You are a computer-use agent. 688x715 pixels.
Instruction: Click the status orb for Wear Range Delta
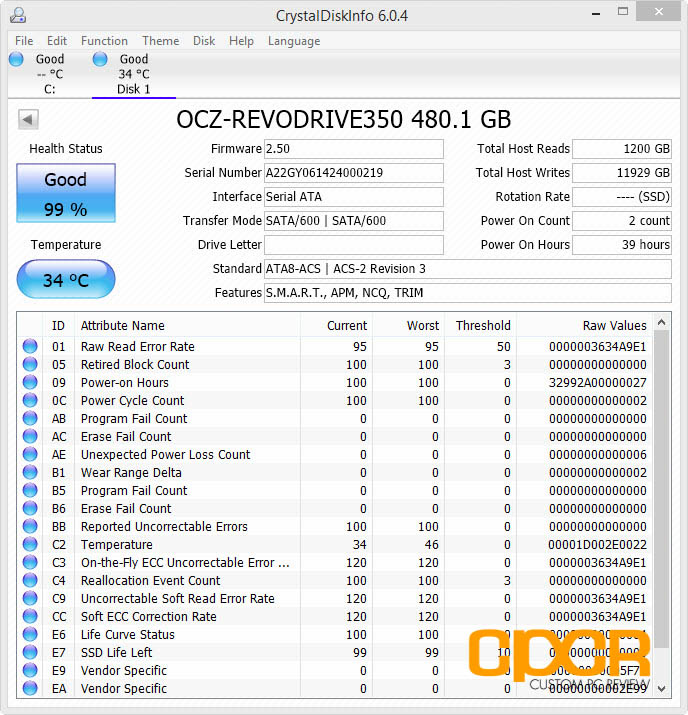[x=30, y=472]
